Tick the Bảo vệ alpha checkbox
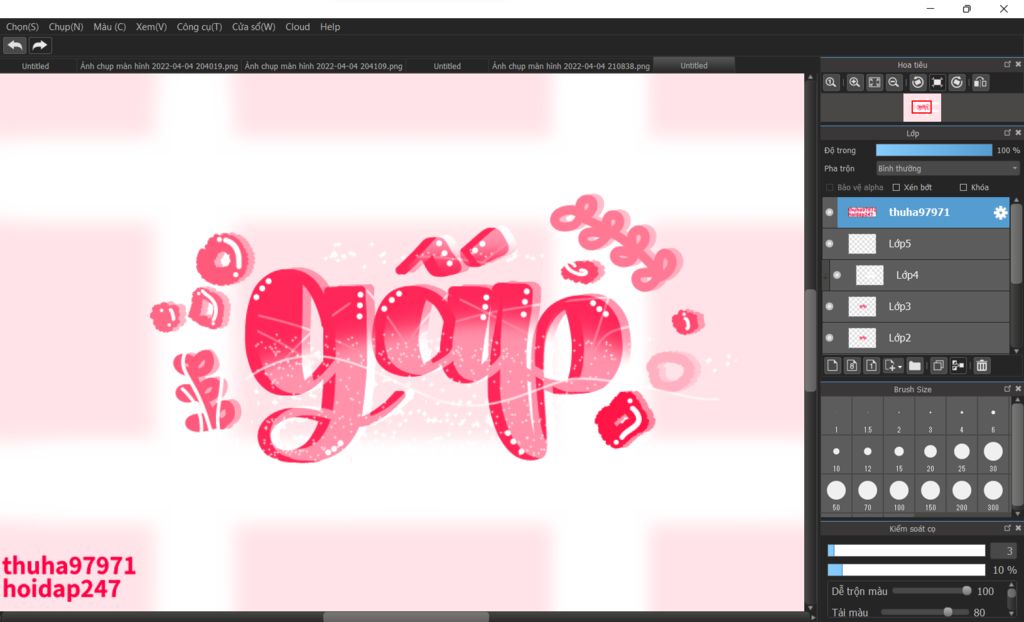The width and height of the screenshot is (1024, 622). coord(829,188)
